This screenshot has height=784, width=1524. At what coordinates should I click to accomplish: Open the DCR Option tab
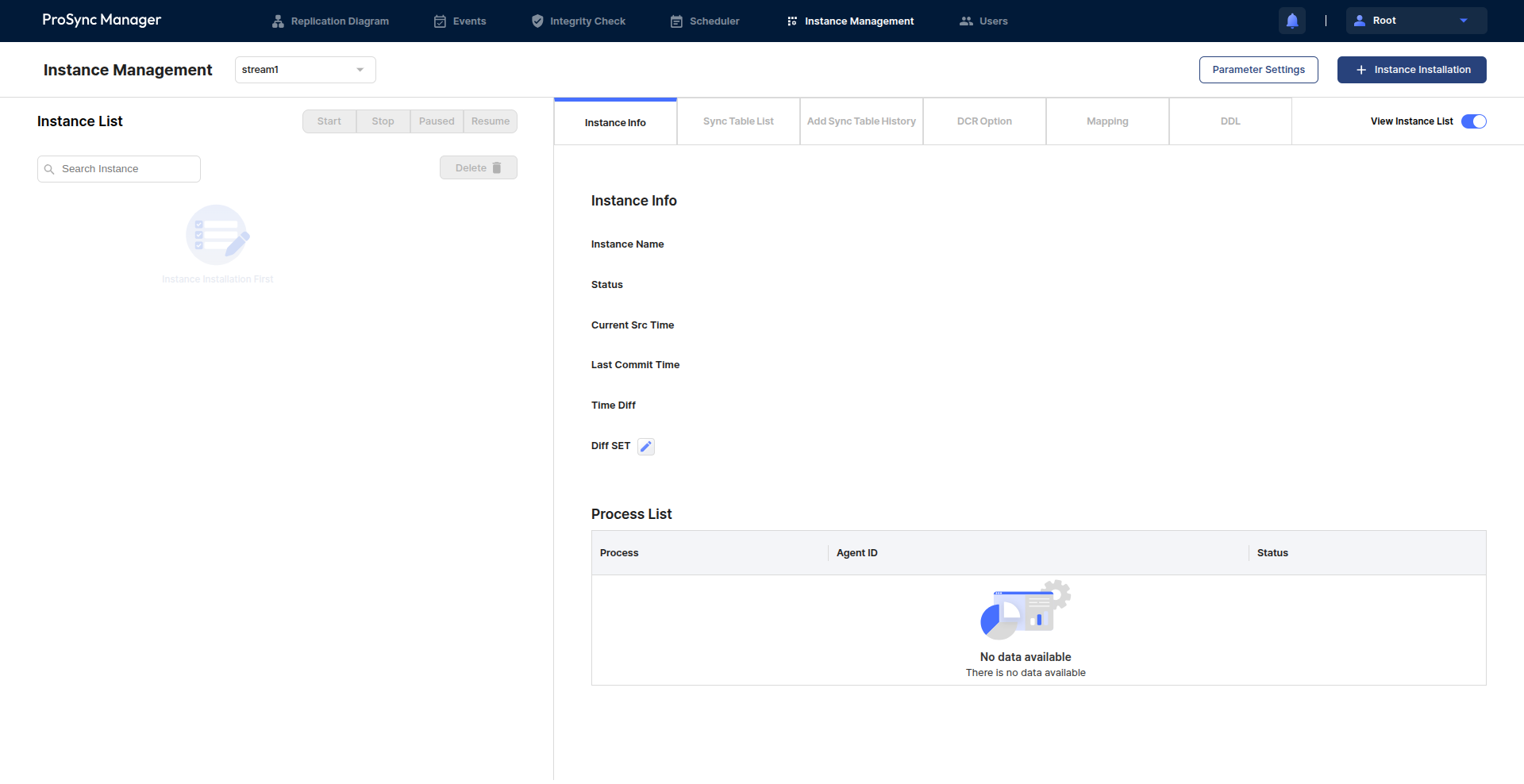(984, 121)
